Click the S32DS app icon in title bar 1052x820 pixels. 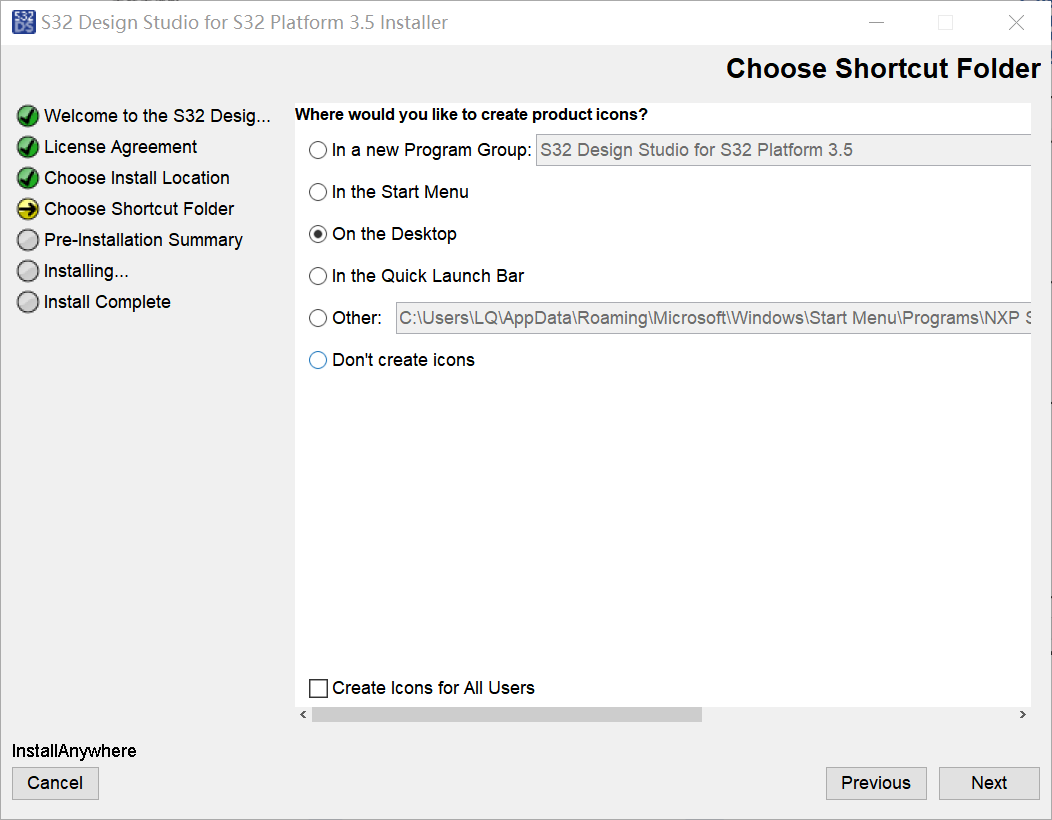(23, 22)
